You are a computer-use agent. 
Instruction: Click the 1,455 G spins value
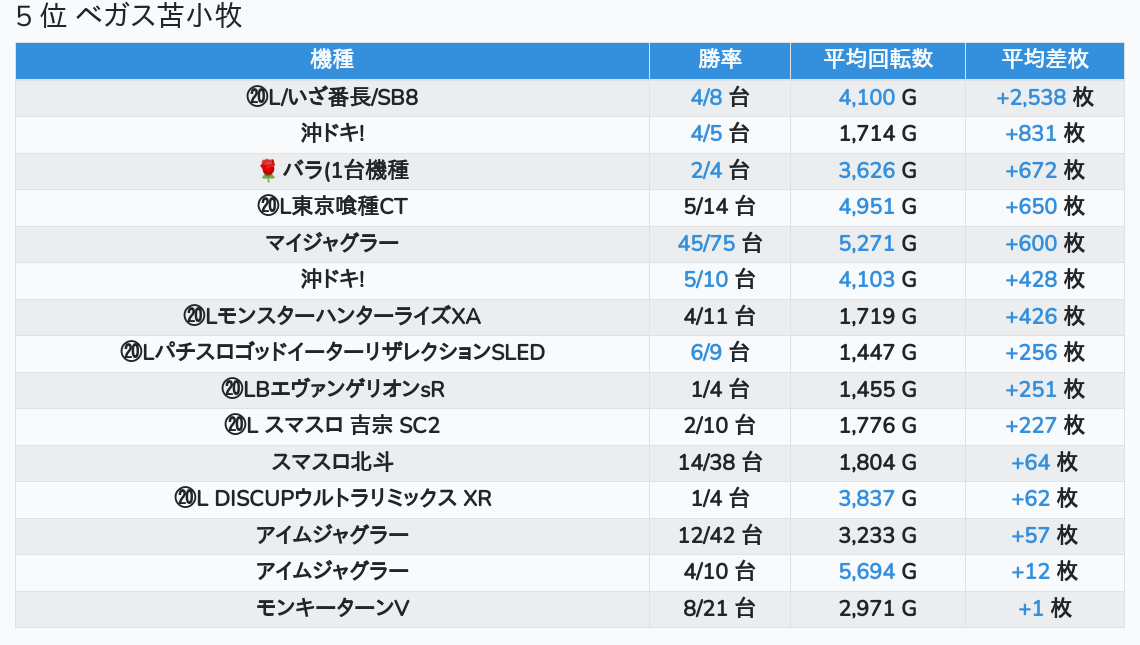click(878, 389)
